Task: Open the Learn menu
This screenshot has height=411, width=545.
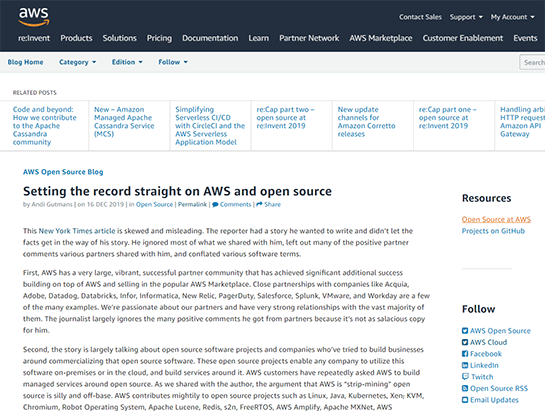Action: tap(259, 38)
